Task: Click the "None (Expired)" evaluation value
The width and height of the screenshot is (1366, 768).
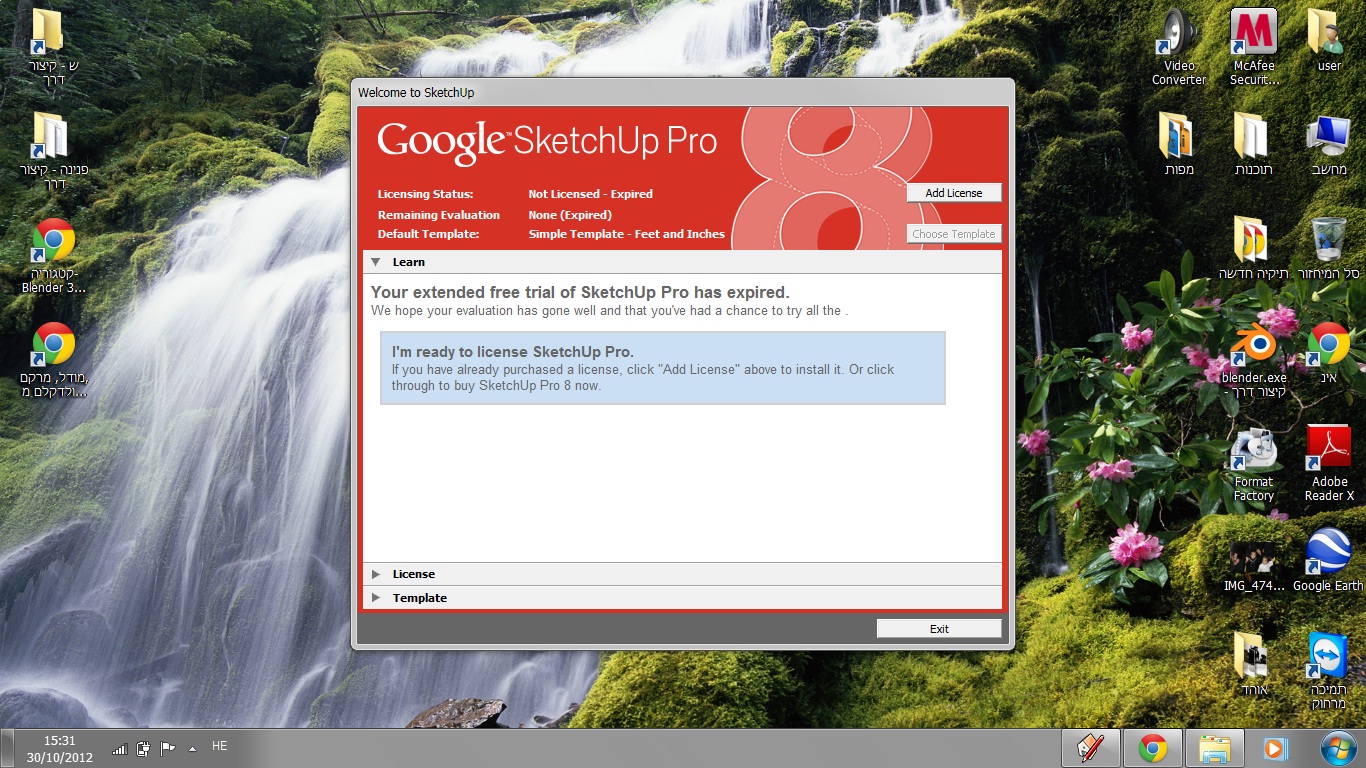Action: point(570,215)
